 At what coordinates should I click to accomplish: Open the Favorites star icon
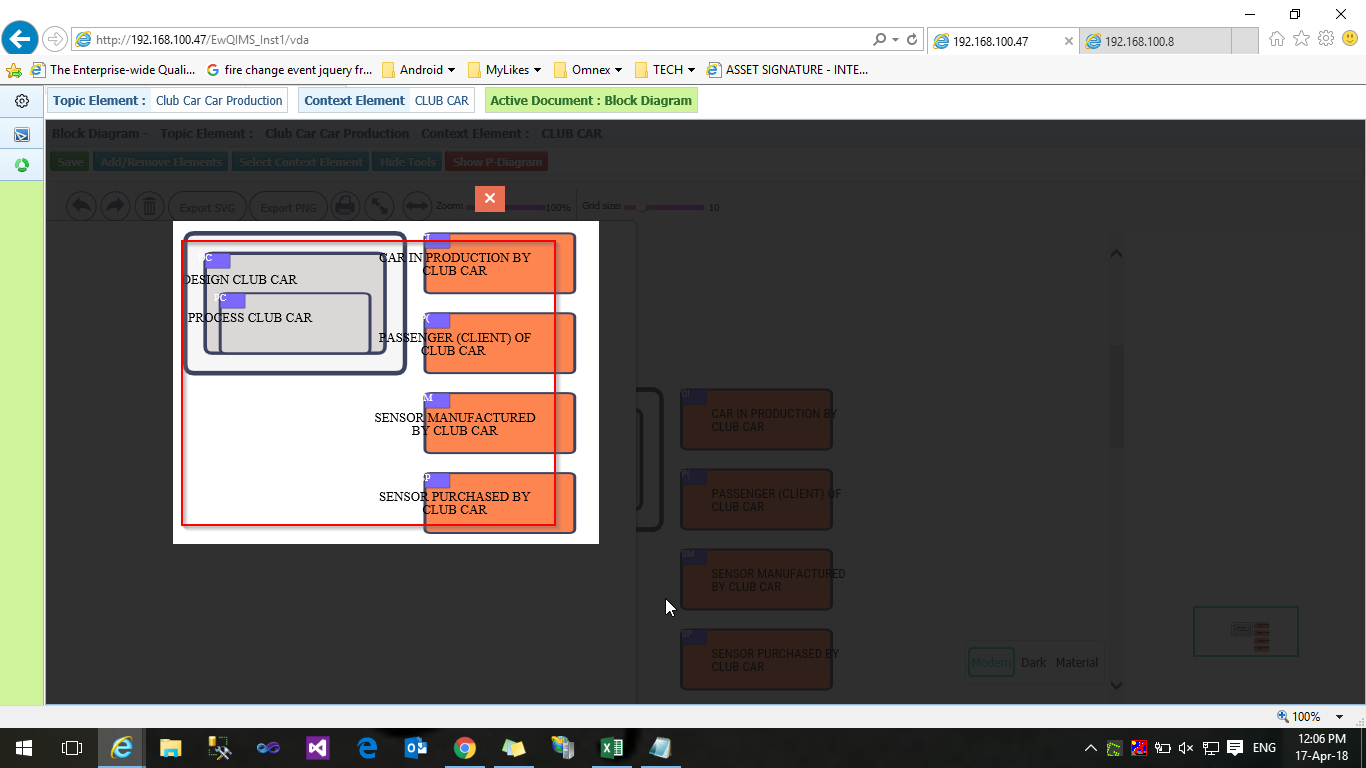pyautogui.click(x=1301, y=39)
